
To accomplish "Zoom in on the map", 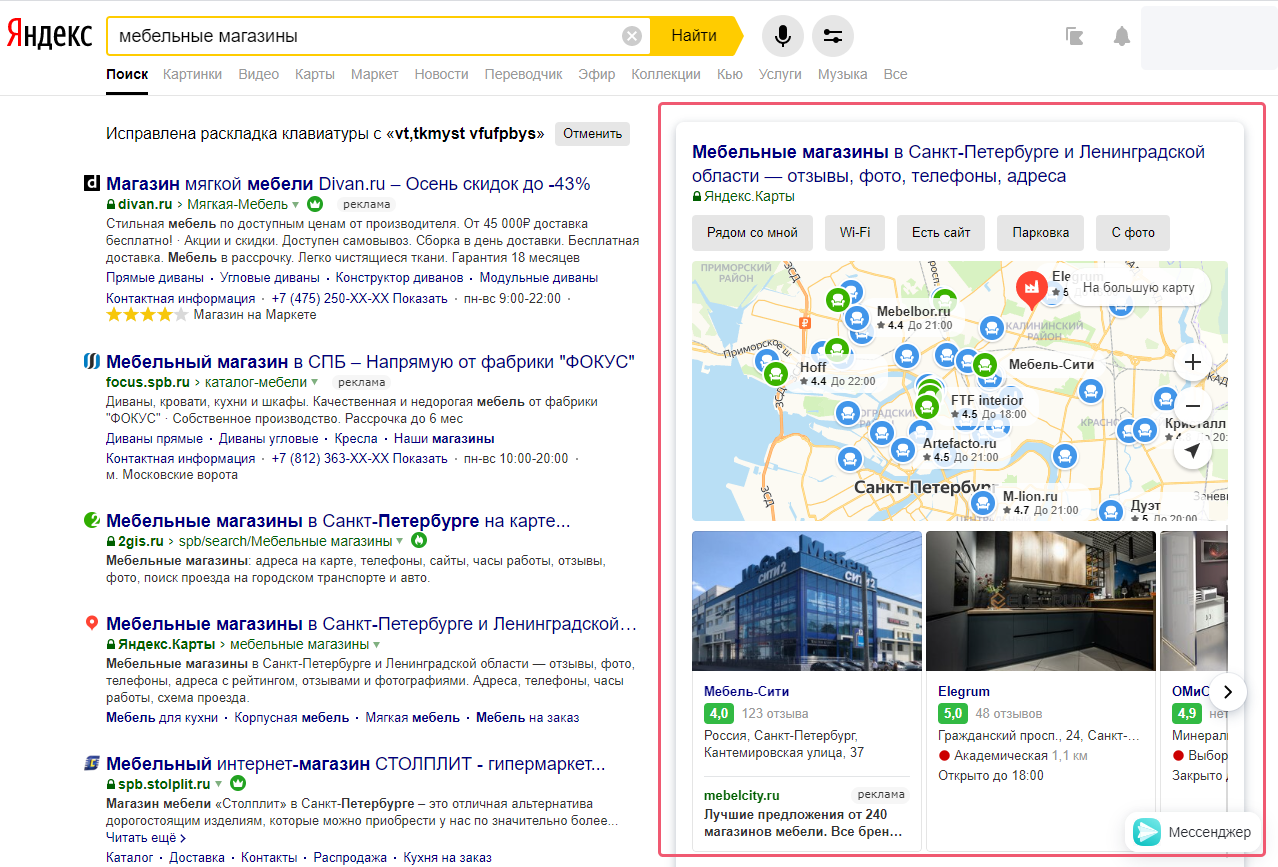I will coord(1192,362).
